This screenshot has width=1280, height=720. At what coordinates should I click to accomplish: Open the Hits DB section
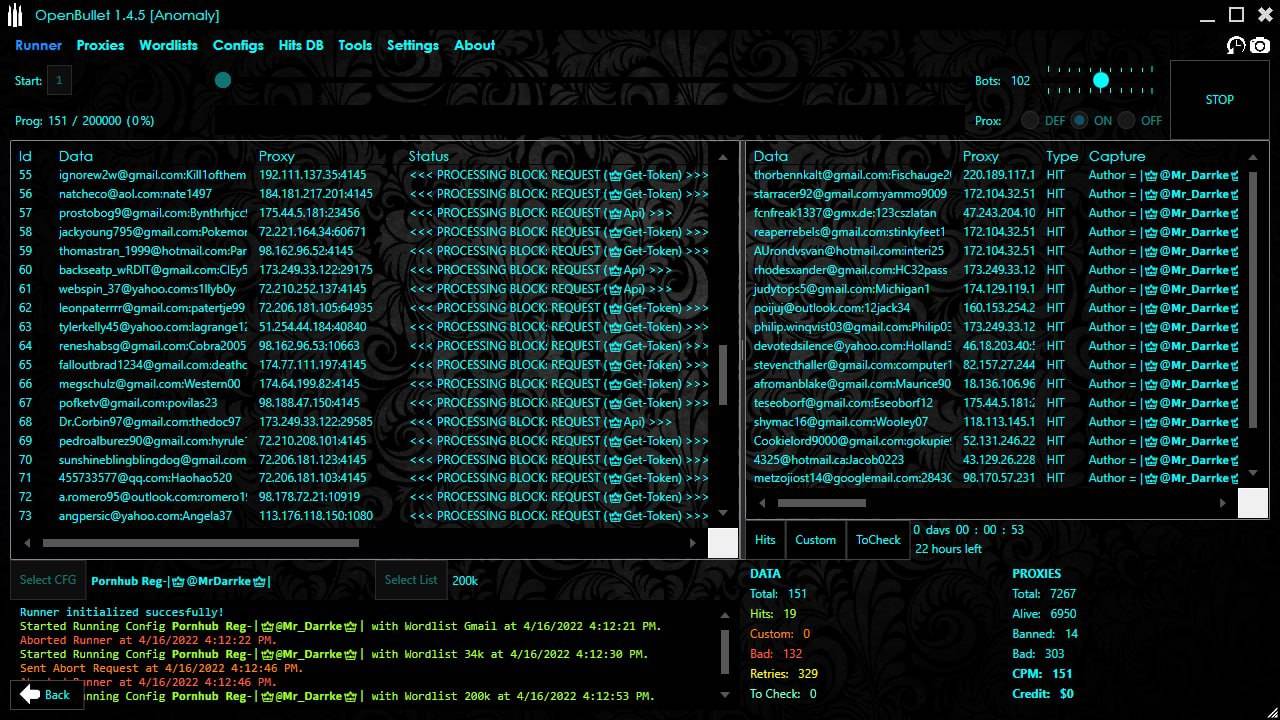[301, 45]
